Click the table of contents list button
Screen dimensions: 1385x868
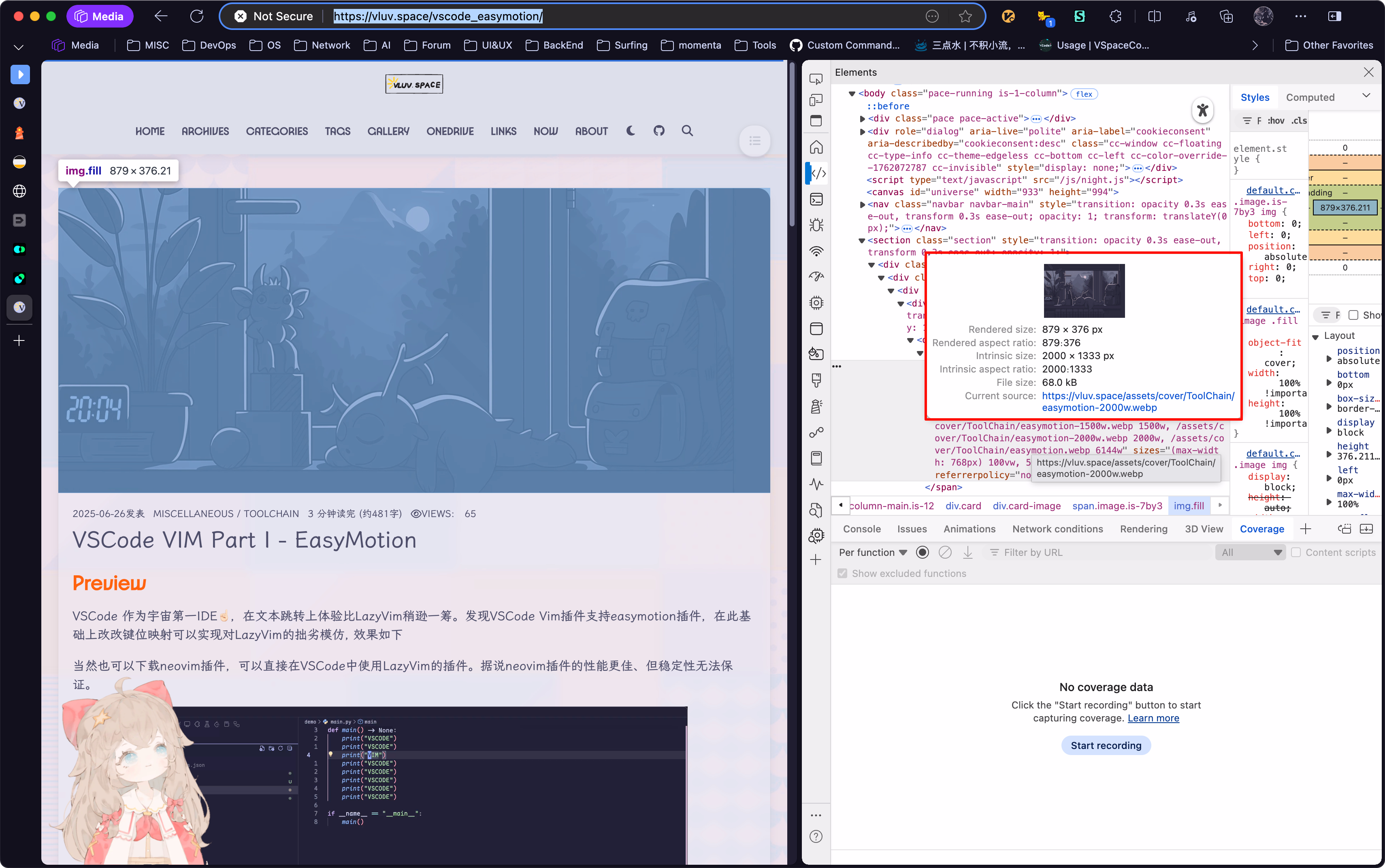[x=754, y=140]
